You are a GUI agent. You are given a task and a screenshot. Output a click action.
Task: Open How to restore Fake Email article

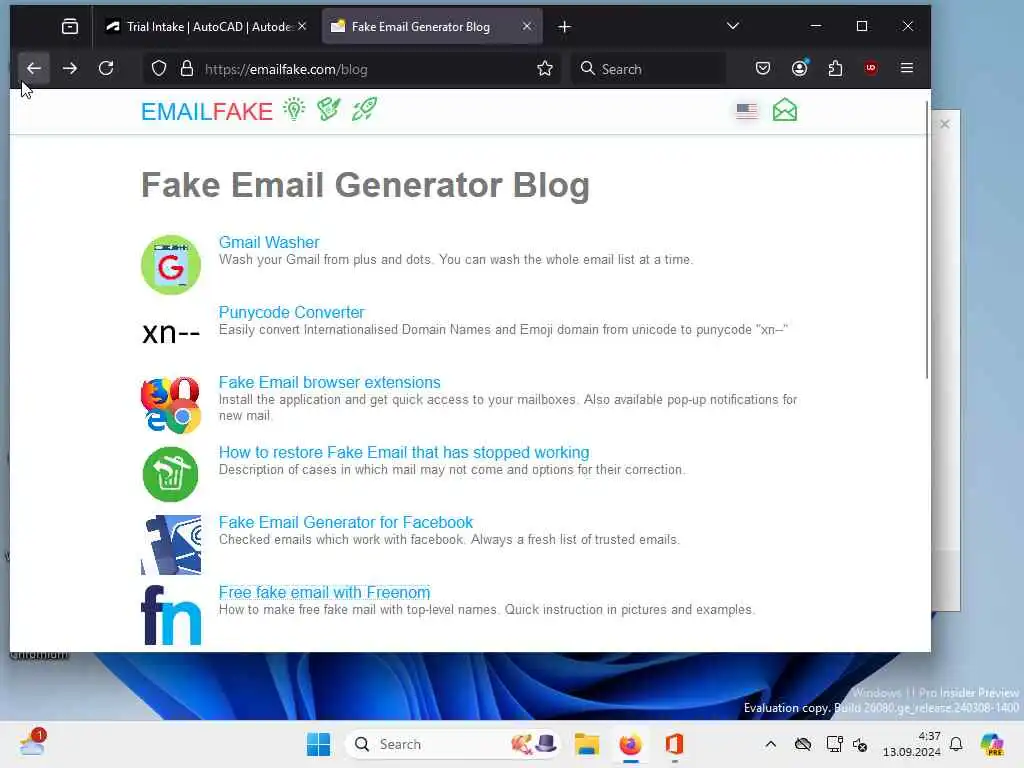pyautogui.click(x=404, y=452)
